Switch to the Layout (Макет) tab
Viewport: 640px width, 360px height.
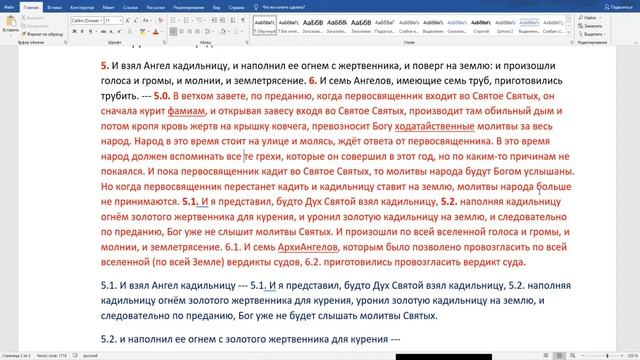(x=108, y=7)
